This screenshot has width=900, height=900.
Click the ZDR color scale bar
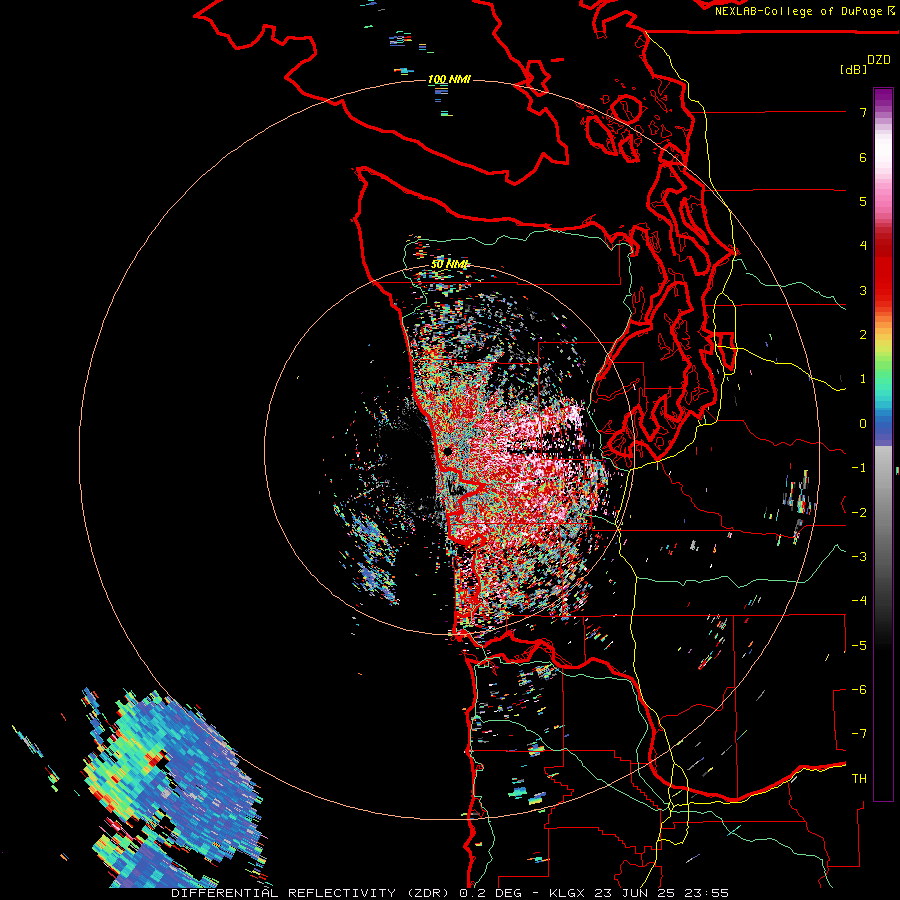pos(883,444)
